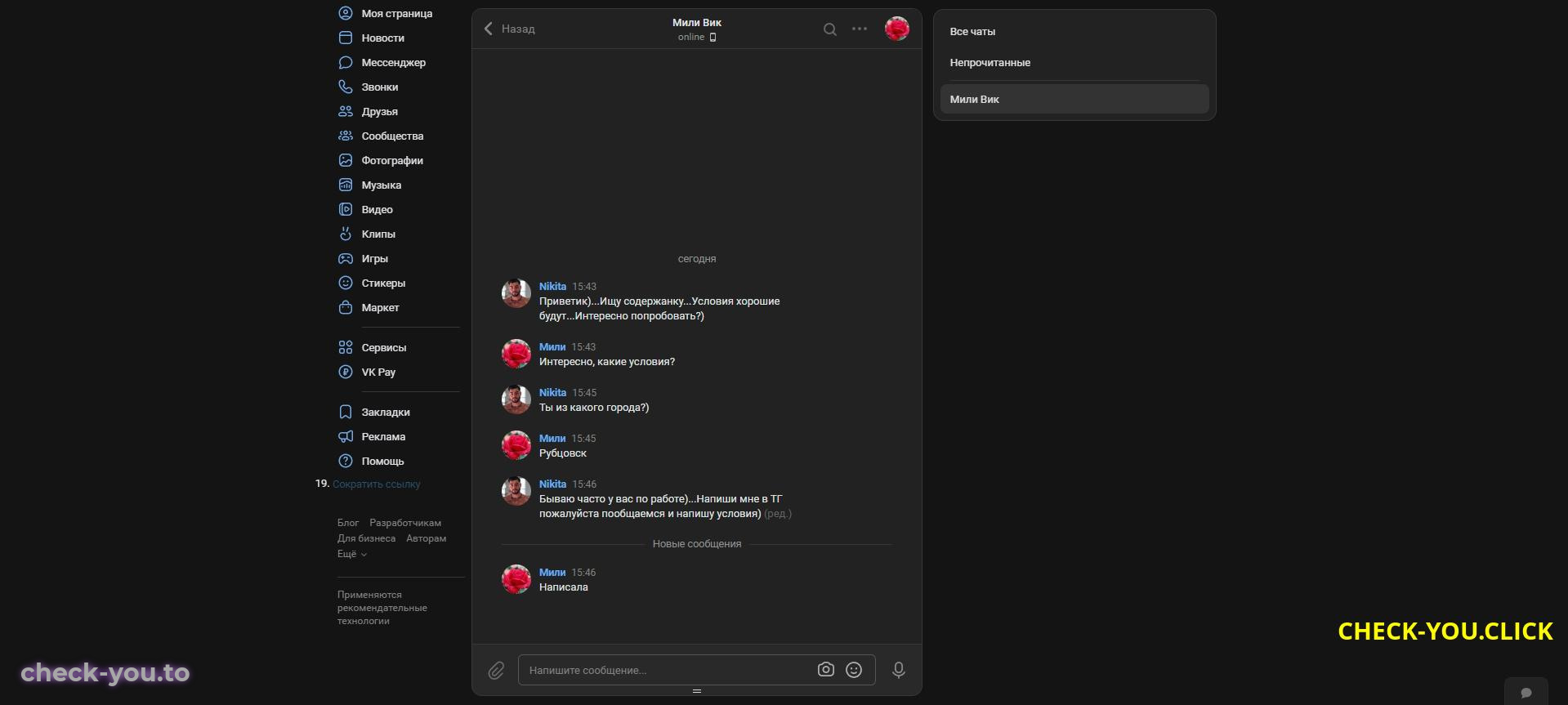Click sender name Nikita at 15:45
The width and height of the screenshot is (1568, 705).
click(x=552, y=393)
